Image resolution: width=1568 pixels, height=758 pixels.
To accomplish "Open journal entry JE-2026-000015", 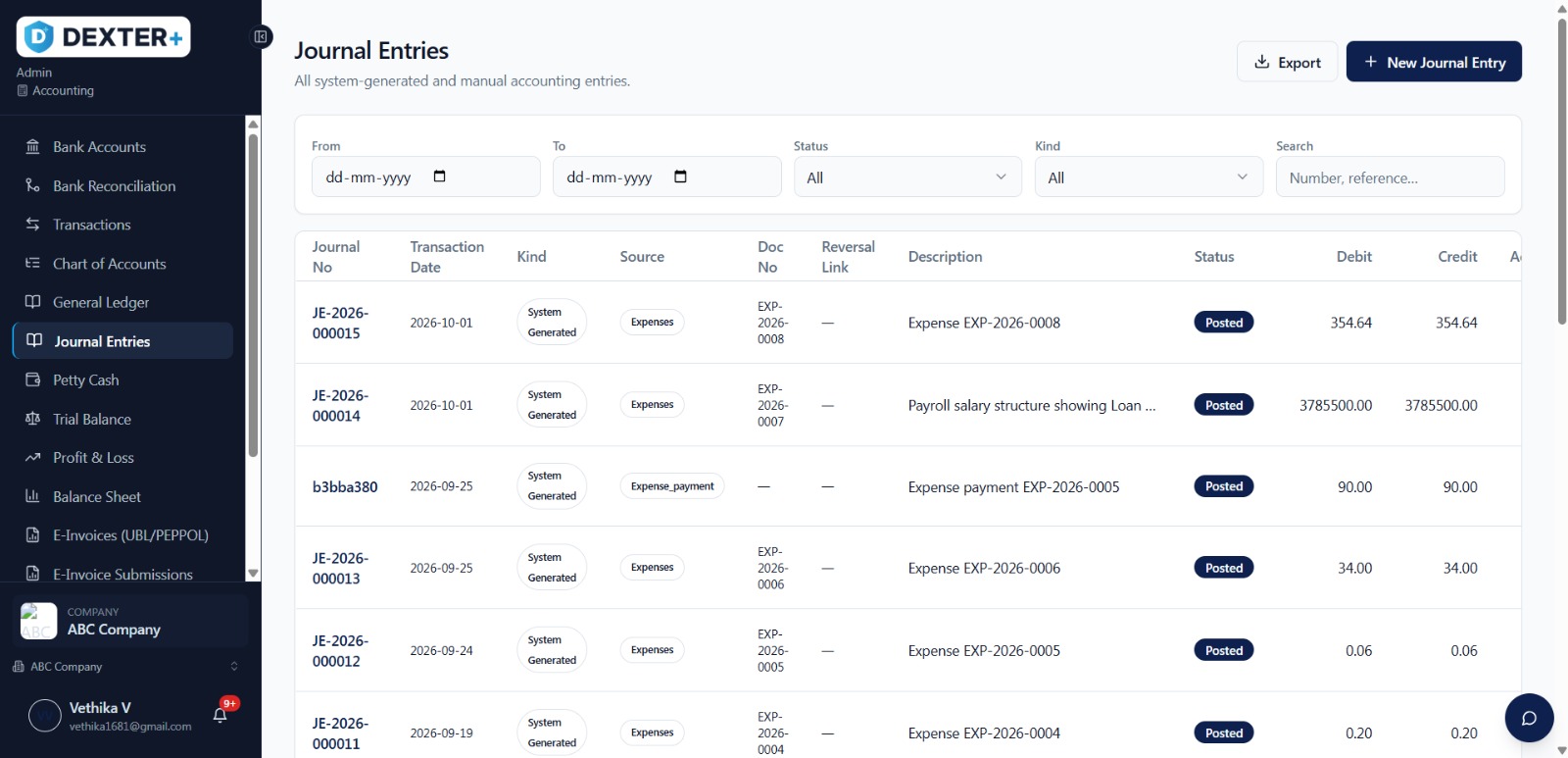I will (340, 323).
